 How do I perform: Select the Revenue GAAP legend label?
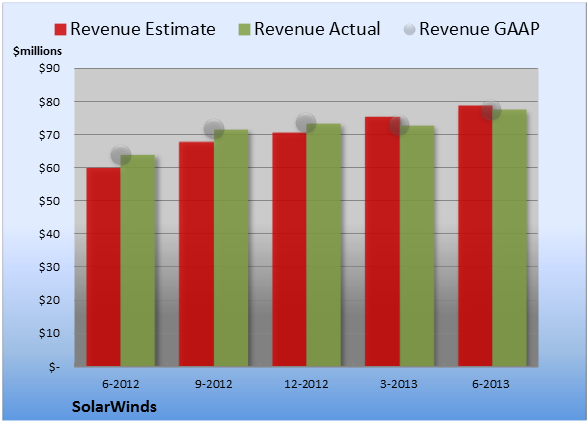point(479,29)
